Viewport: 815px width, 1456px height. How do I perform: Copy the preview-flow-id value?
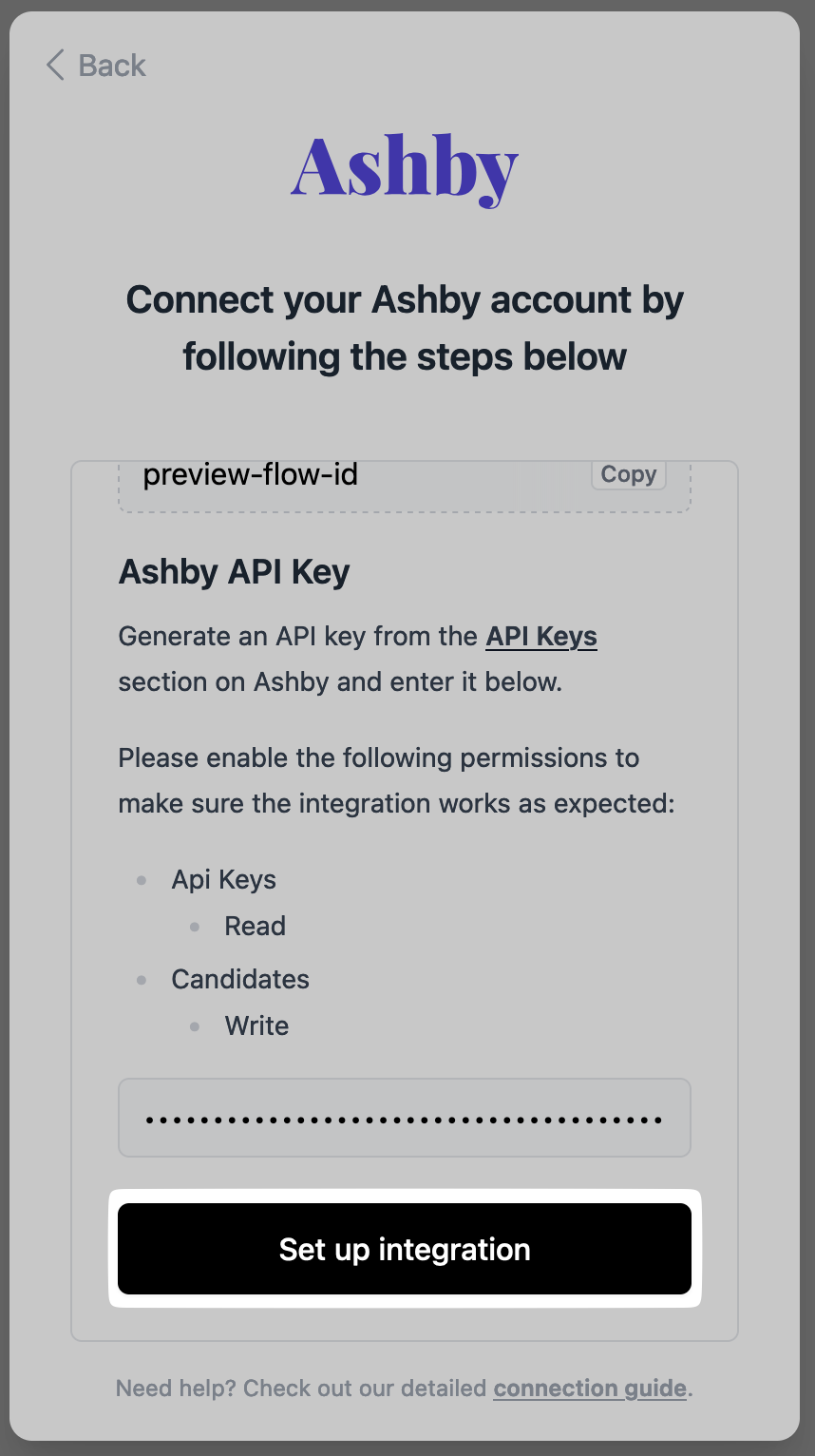(x=628, y=474)
